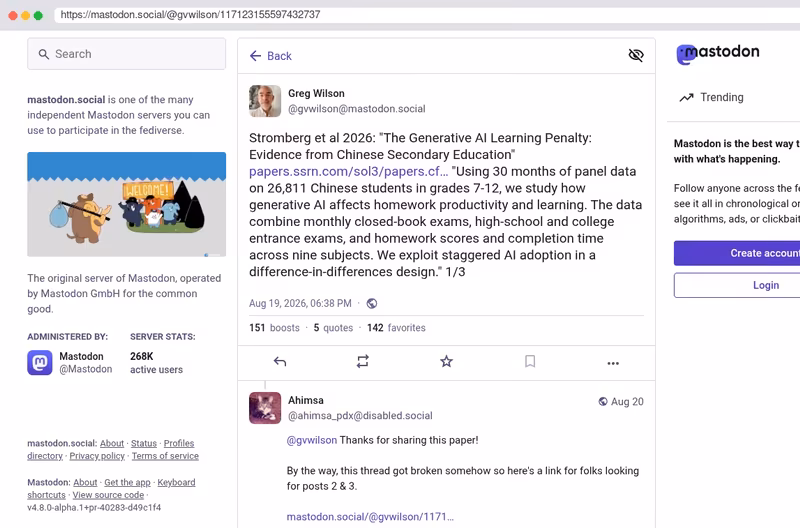Open the three-dot more options menu
Viewport: 800px width, 528px height.
(x=613, y=363)
